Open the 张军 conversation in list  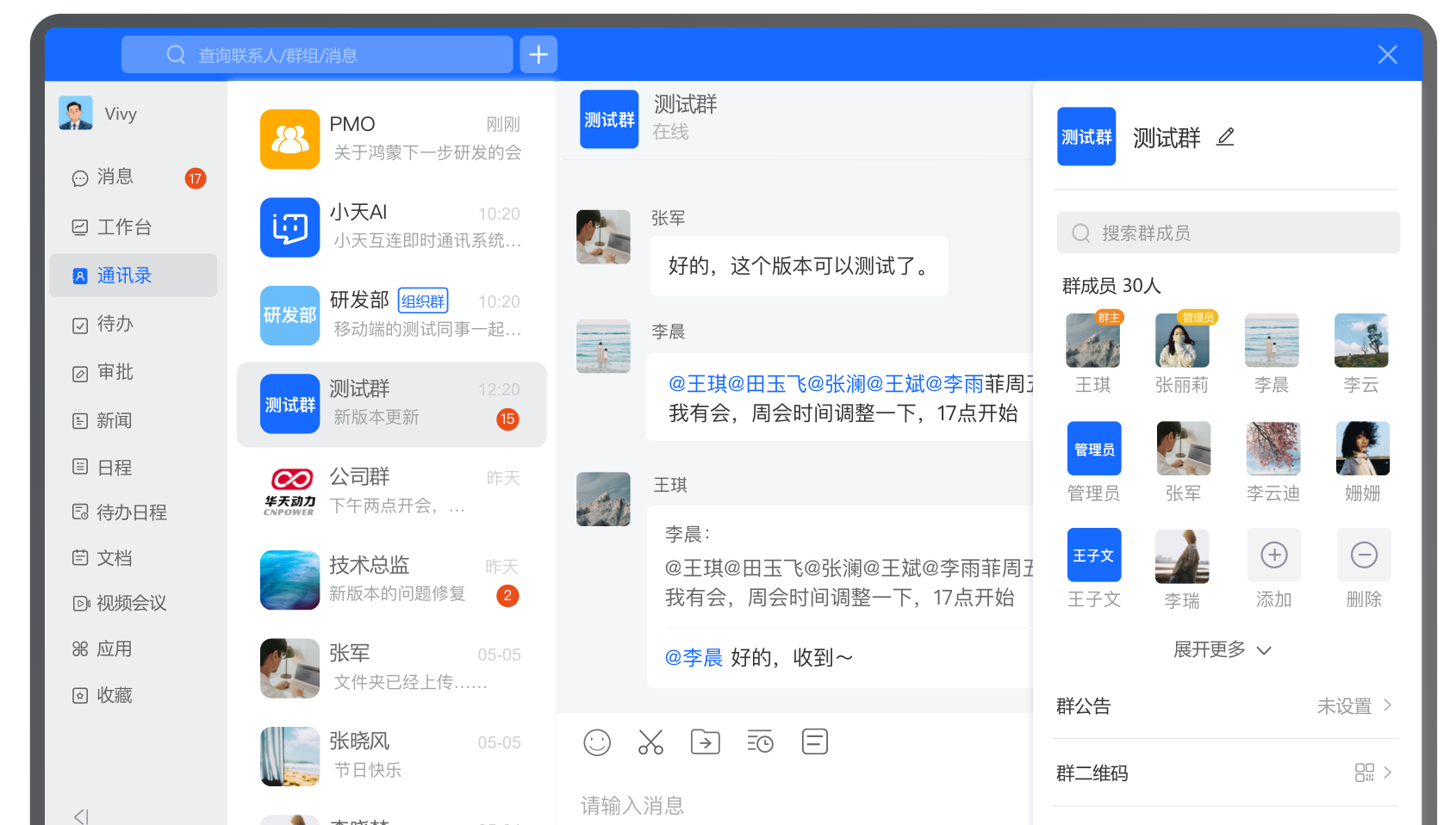392,668
